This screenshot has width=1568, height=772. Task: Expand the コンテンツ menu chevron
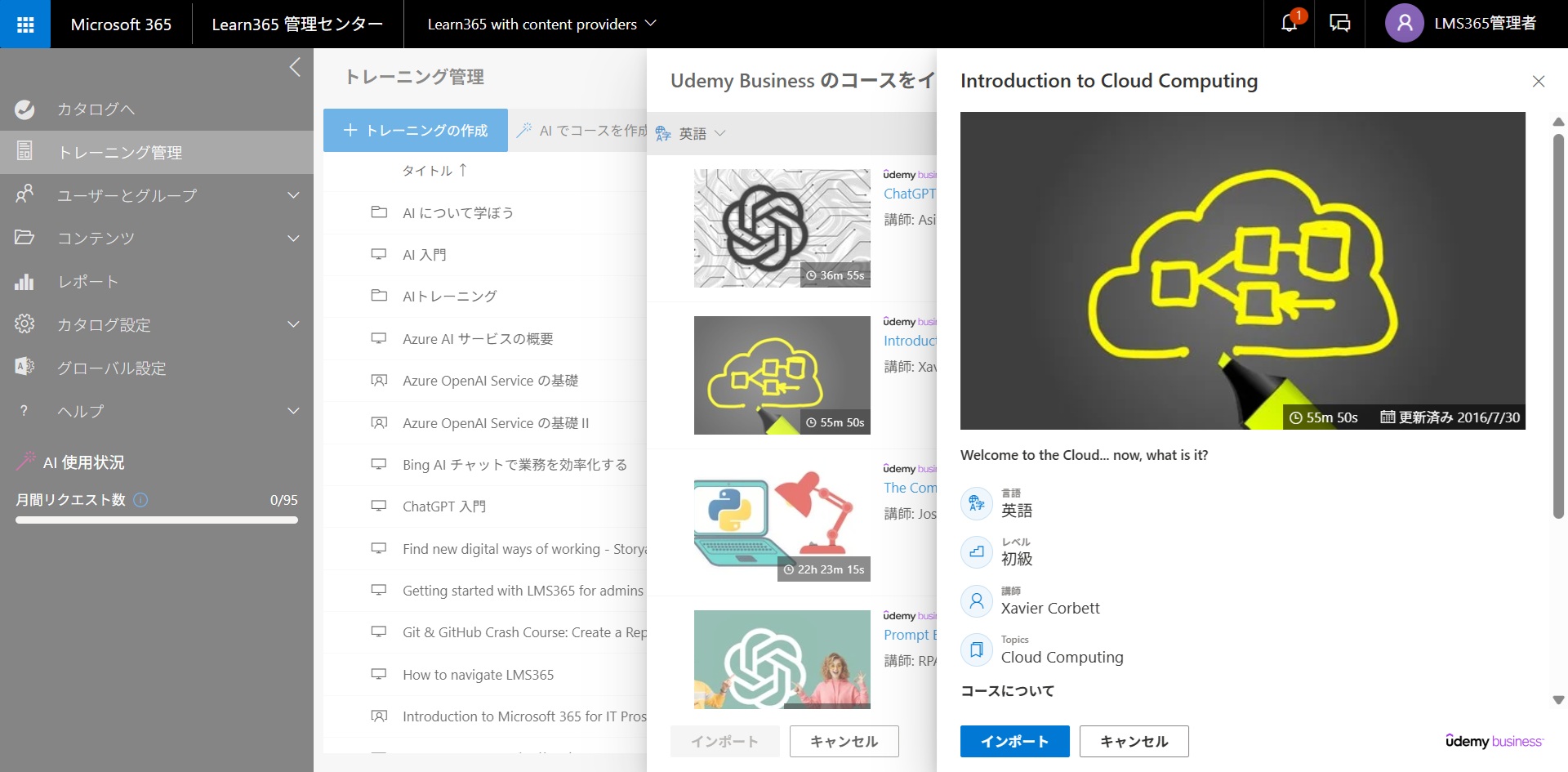click(294, 239)
